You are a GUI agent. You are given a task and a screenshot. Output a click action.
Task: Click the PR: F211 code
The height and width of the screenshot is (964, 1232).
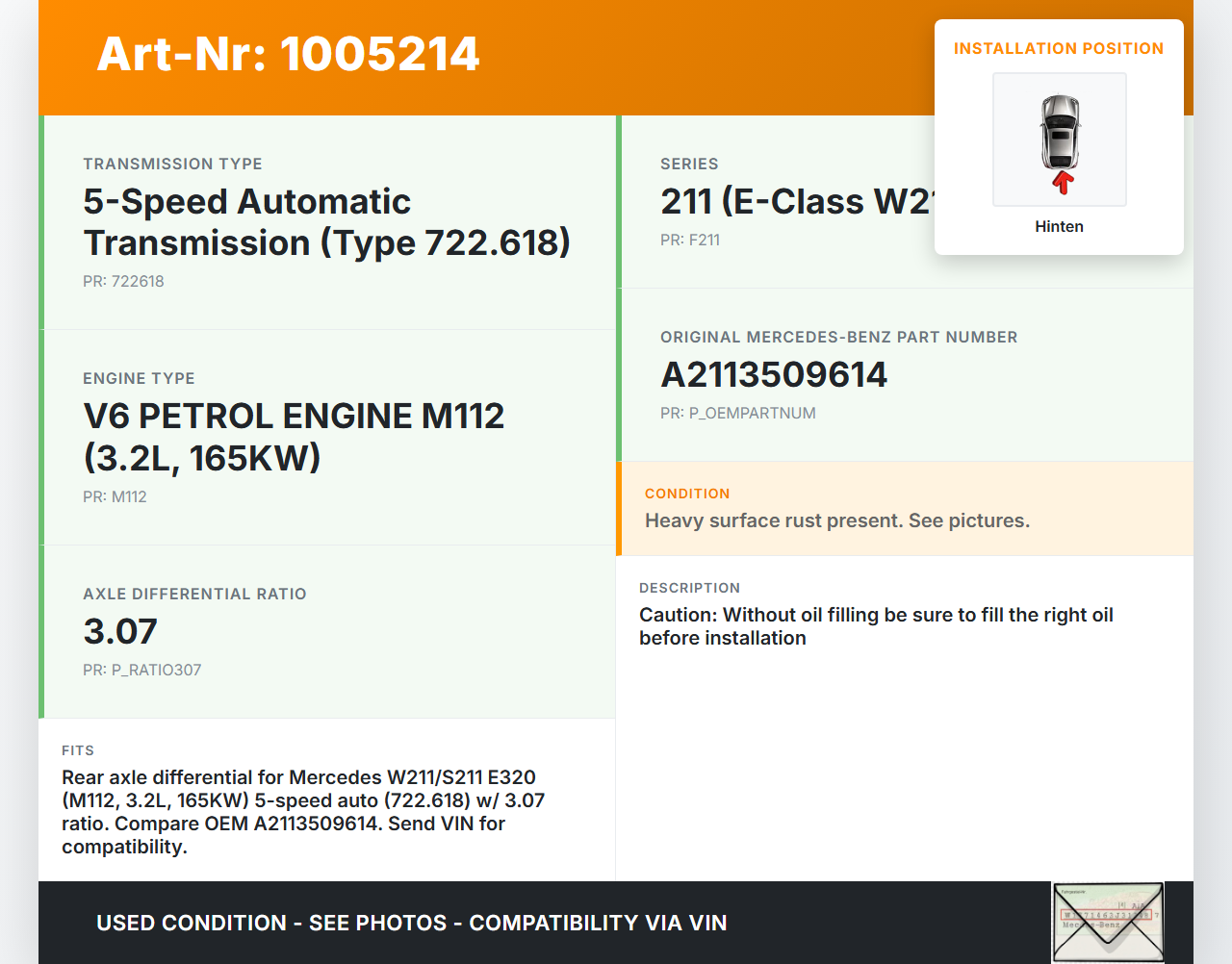click(689, 240)
